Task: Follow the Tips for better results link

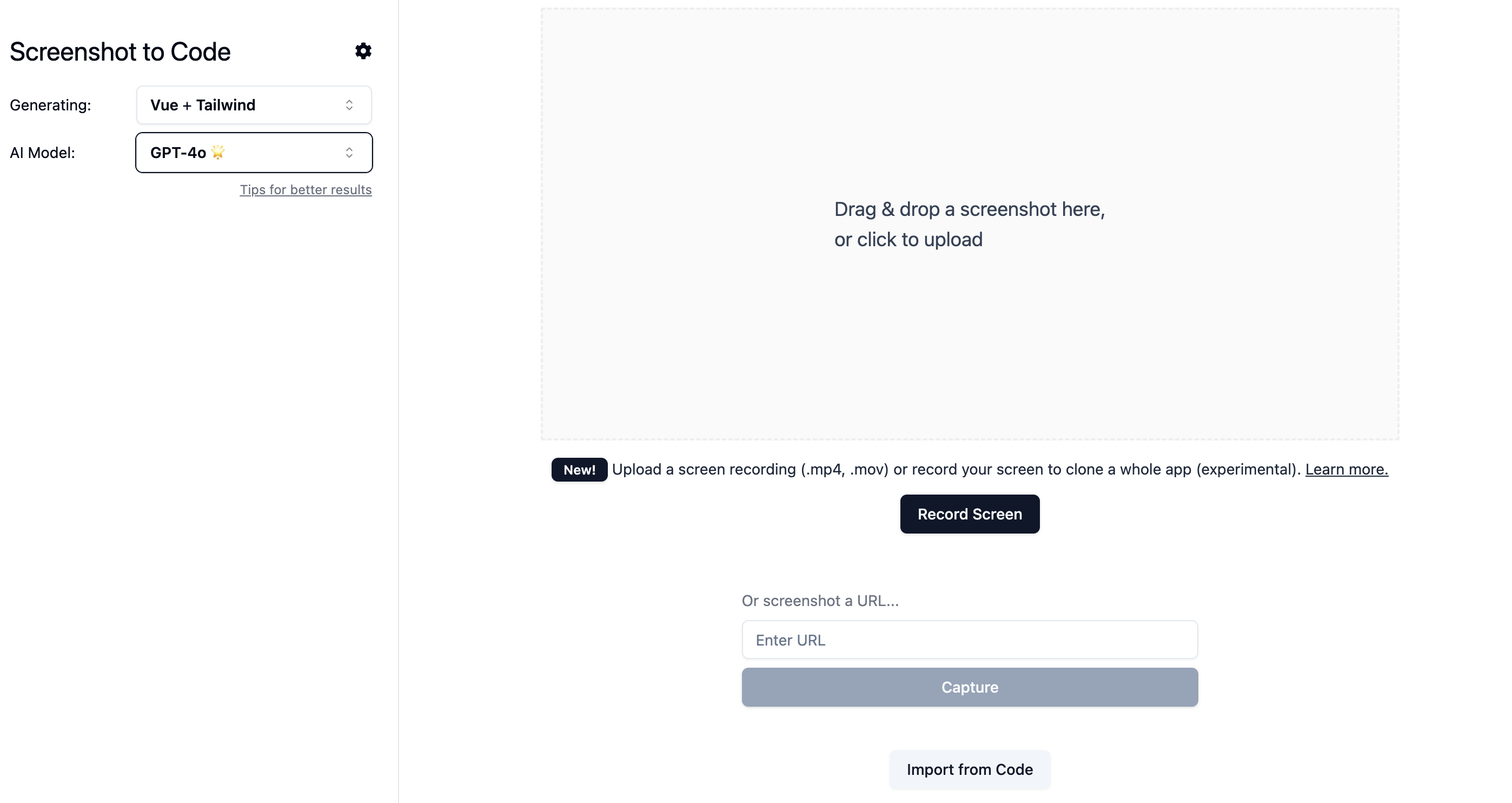Action: tap(306, 190)
